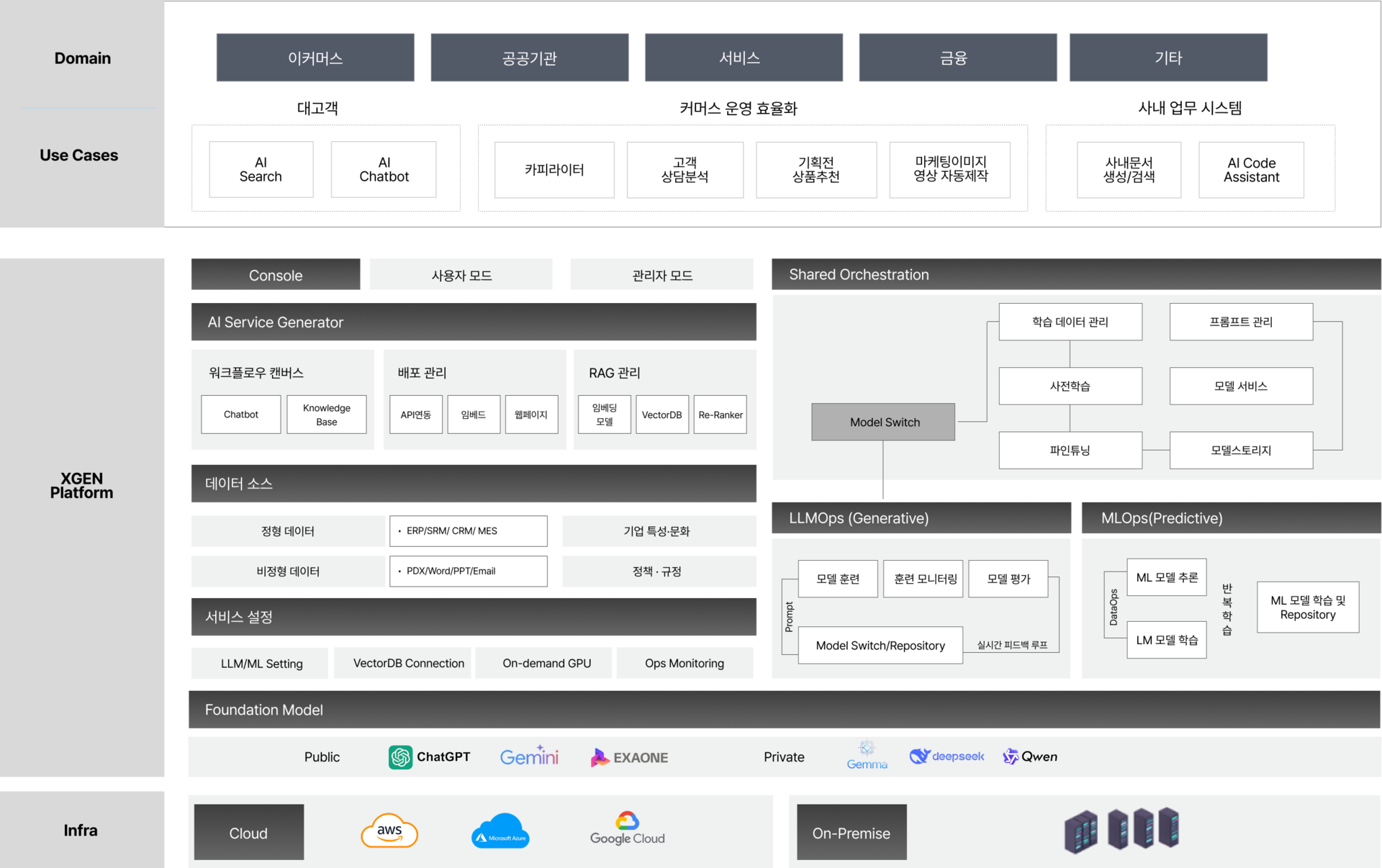Click the Qwen logo
Viewport: 1382px width, 868px height.
coord(1030,756)
